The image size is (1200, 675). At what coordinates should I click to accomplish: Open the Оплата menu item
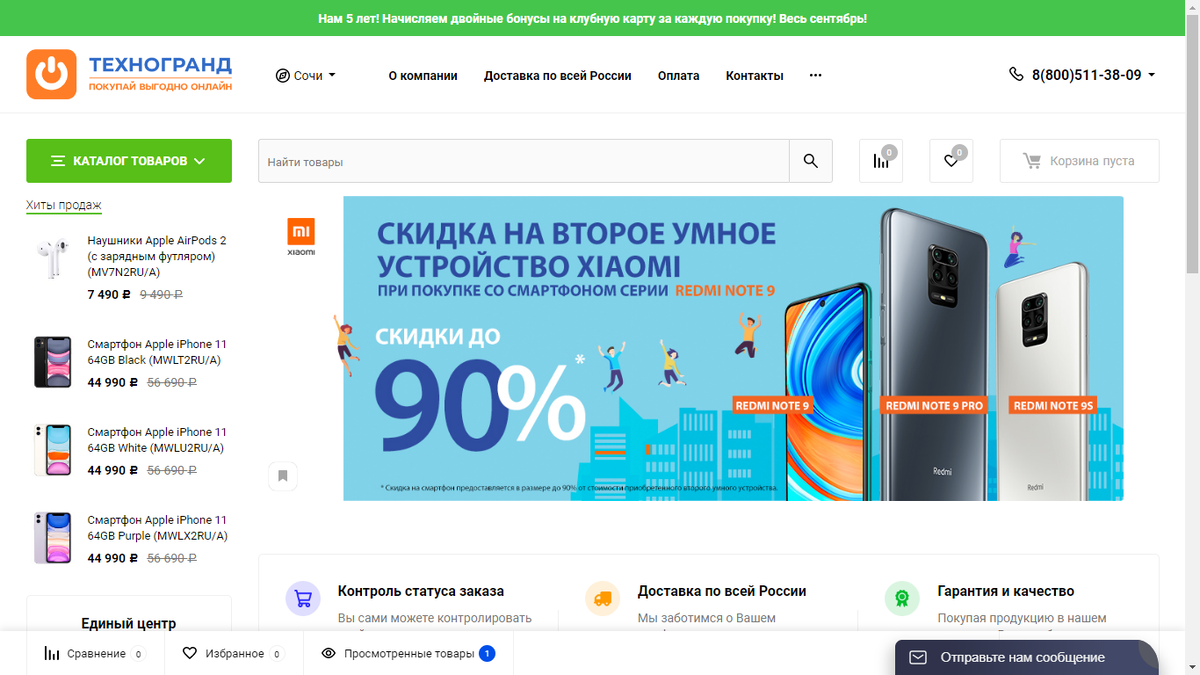679,75
